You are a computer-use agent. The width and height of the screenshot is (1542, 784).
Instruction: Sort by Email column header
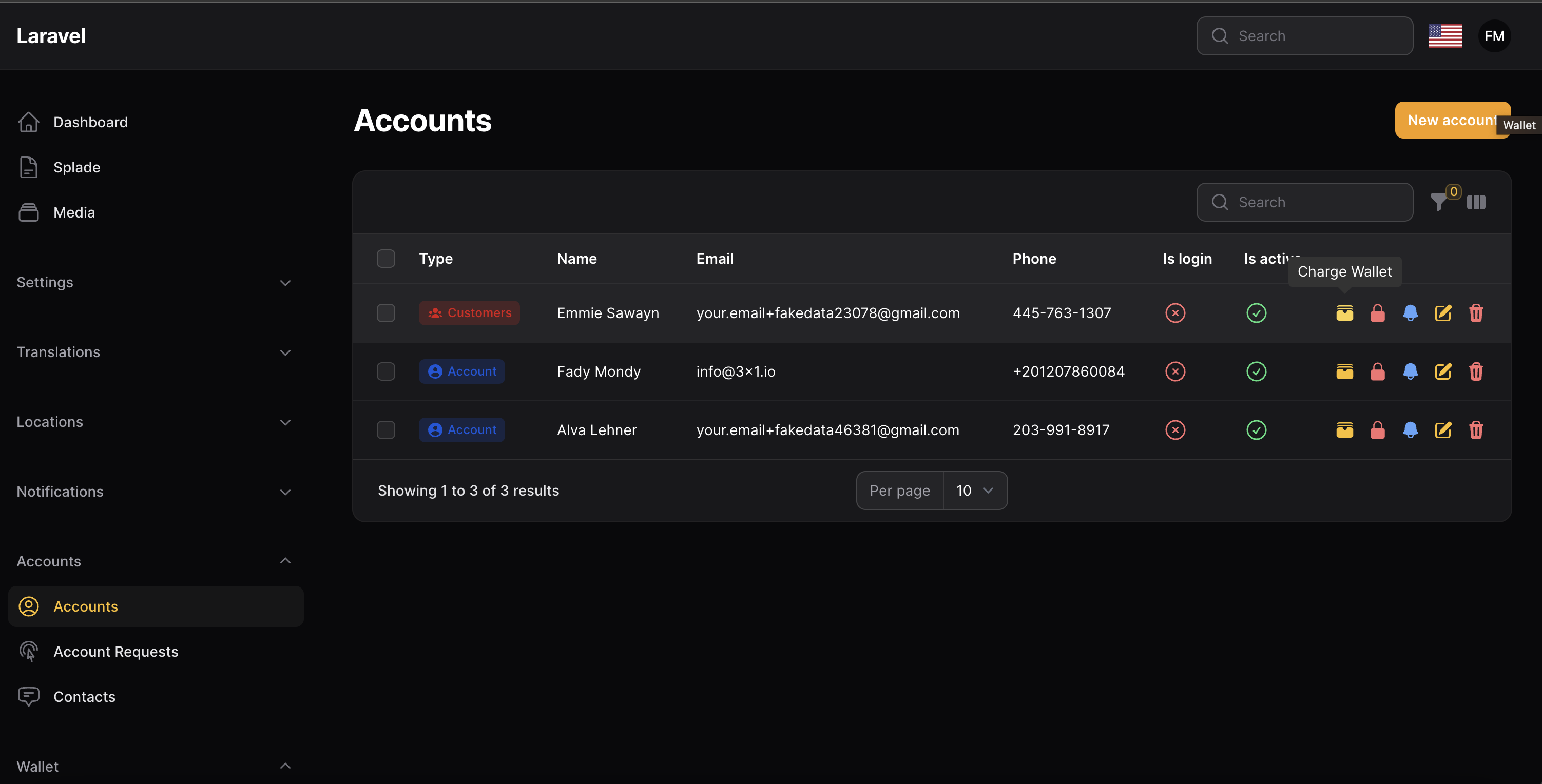tap(715, 259)
